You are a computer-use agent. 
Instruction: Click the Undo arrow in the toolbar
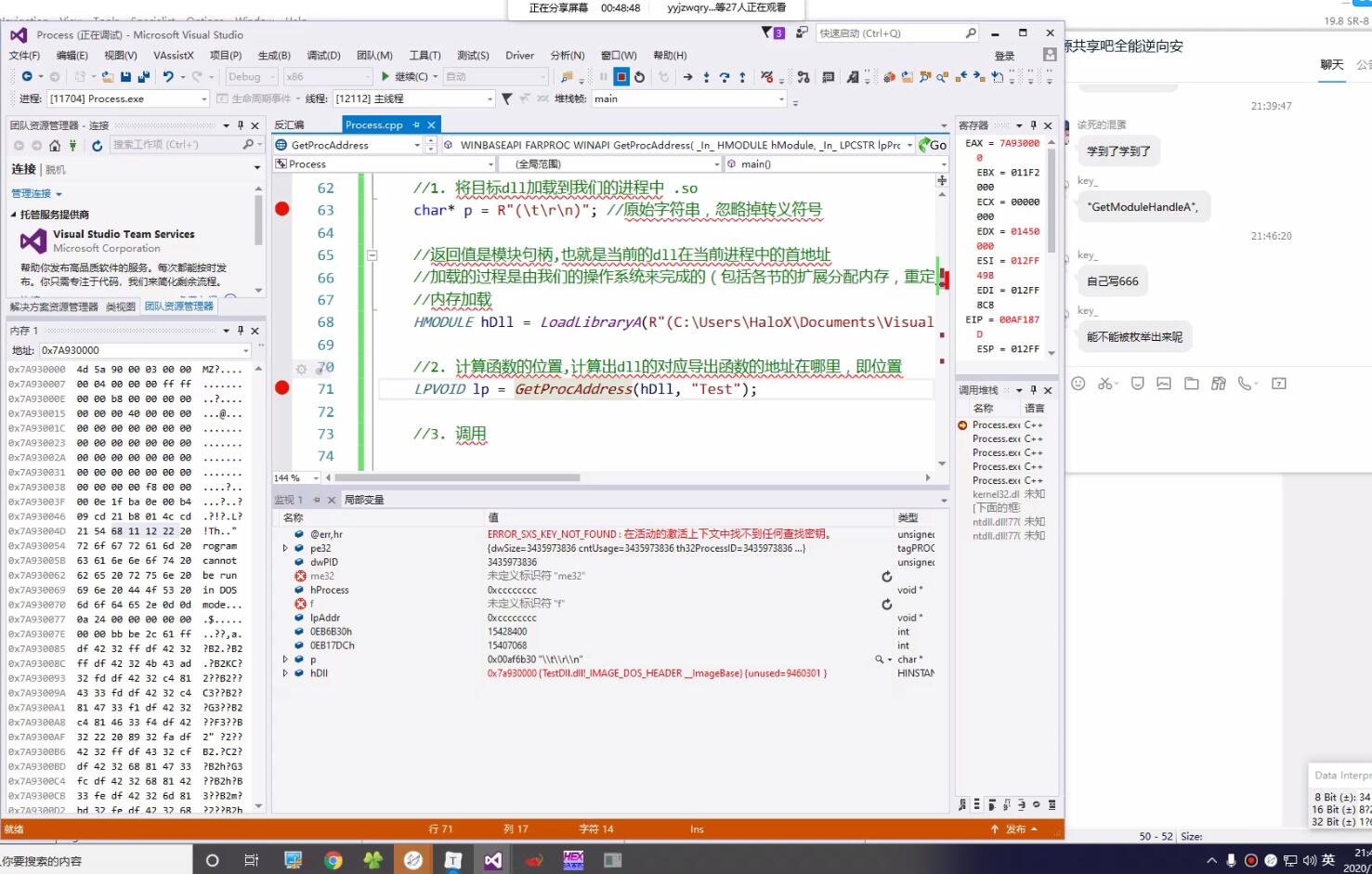point(167,77)
